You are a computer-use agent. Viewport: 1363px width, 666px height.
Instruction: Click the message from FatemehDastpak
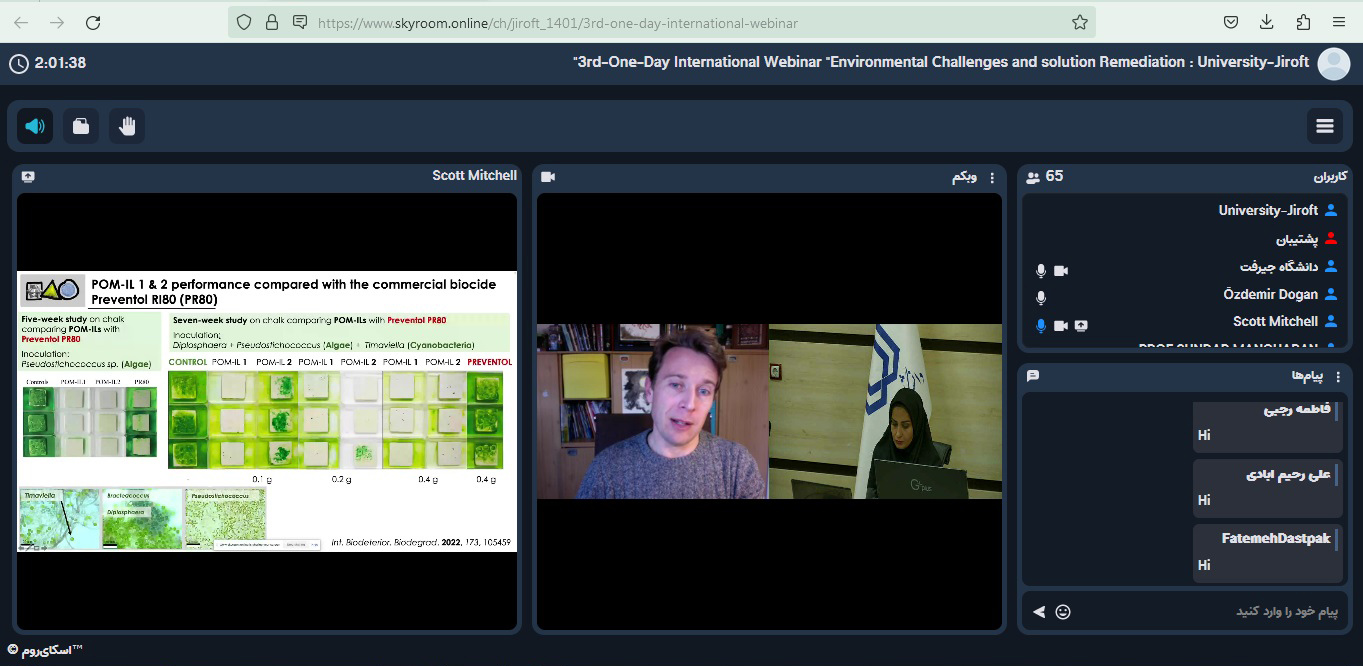[1267, 553]
